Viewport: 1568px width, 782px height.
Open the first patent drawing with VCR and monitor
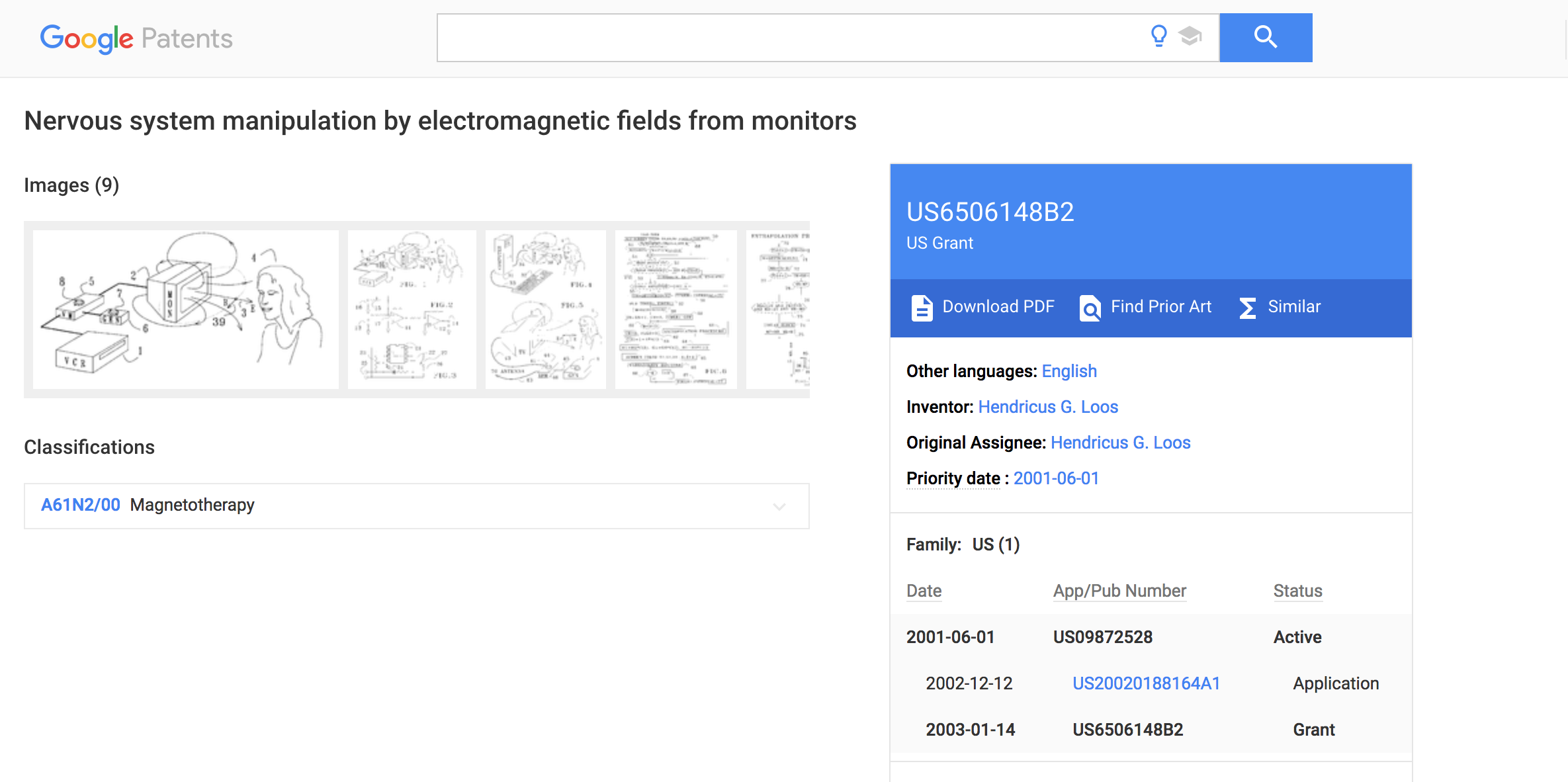point(186,309)
